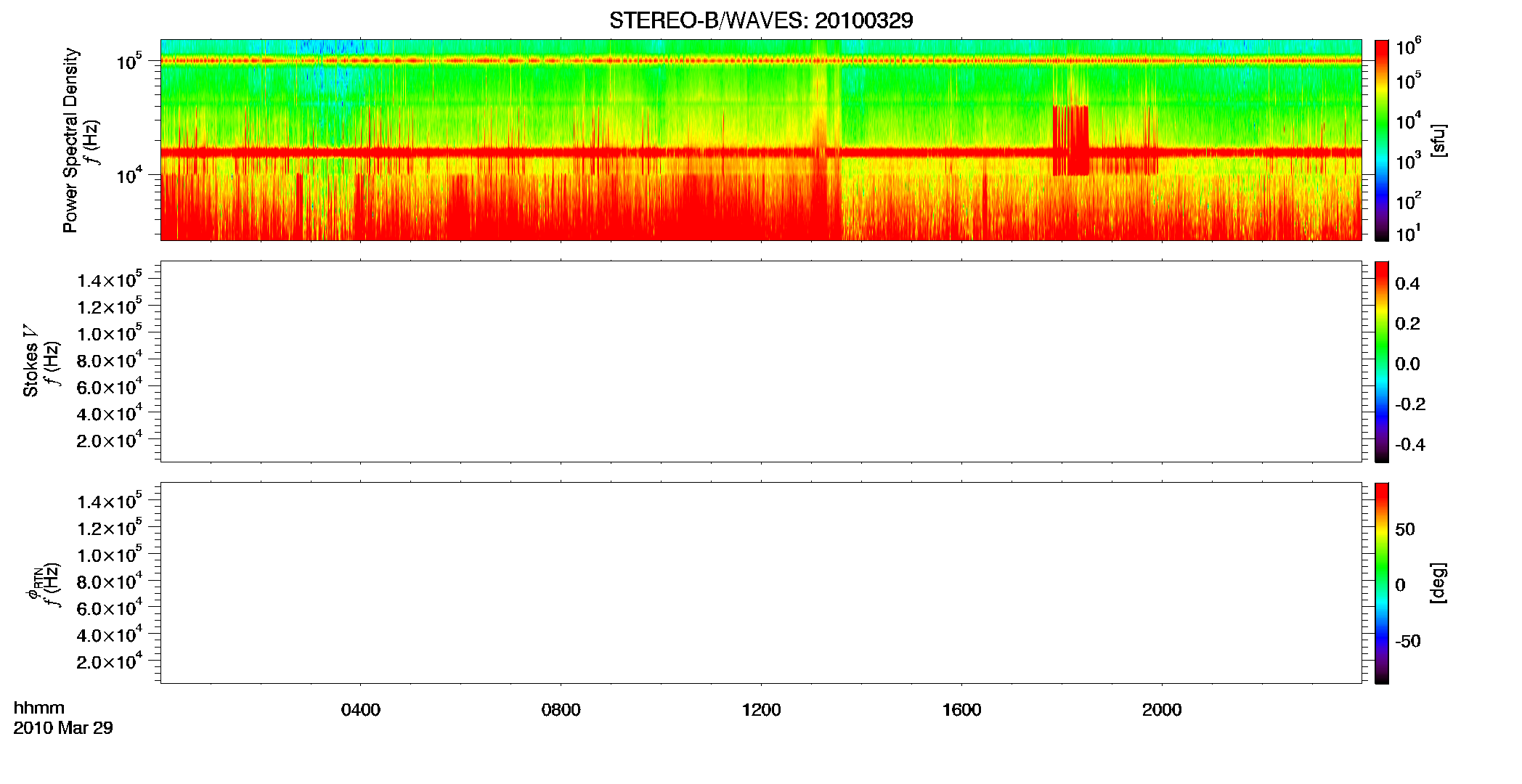
Task: Click the [deg] colorbar unit label
Action: [x=1439, y=583]
